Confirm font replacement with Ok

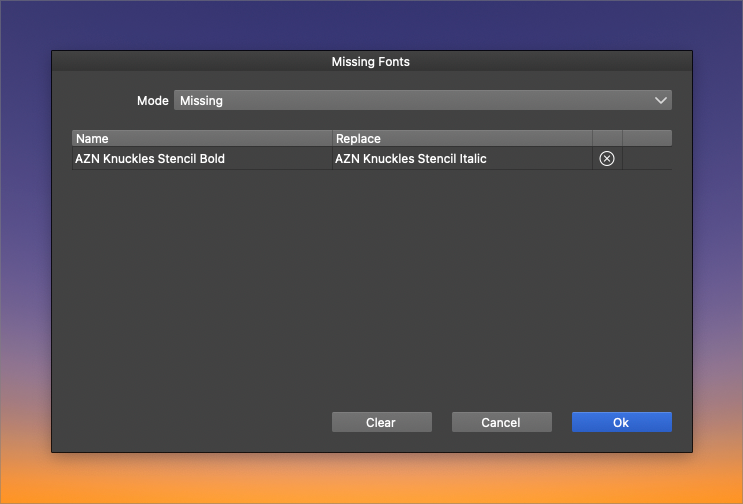[621, 422]
